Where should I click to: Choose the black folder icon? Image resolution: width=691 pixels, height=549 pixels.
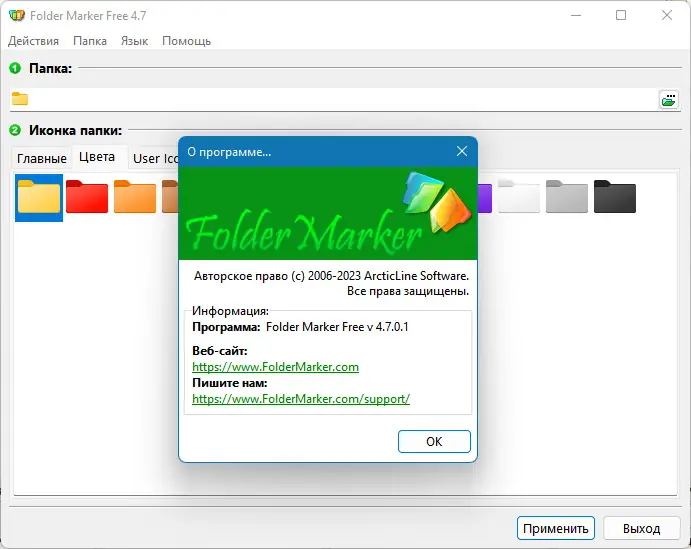point(615,197)
